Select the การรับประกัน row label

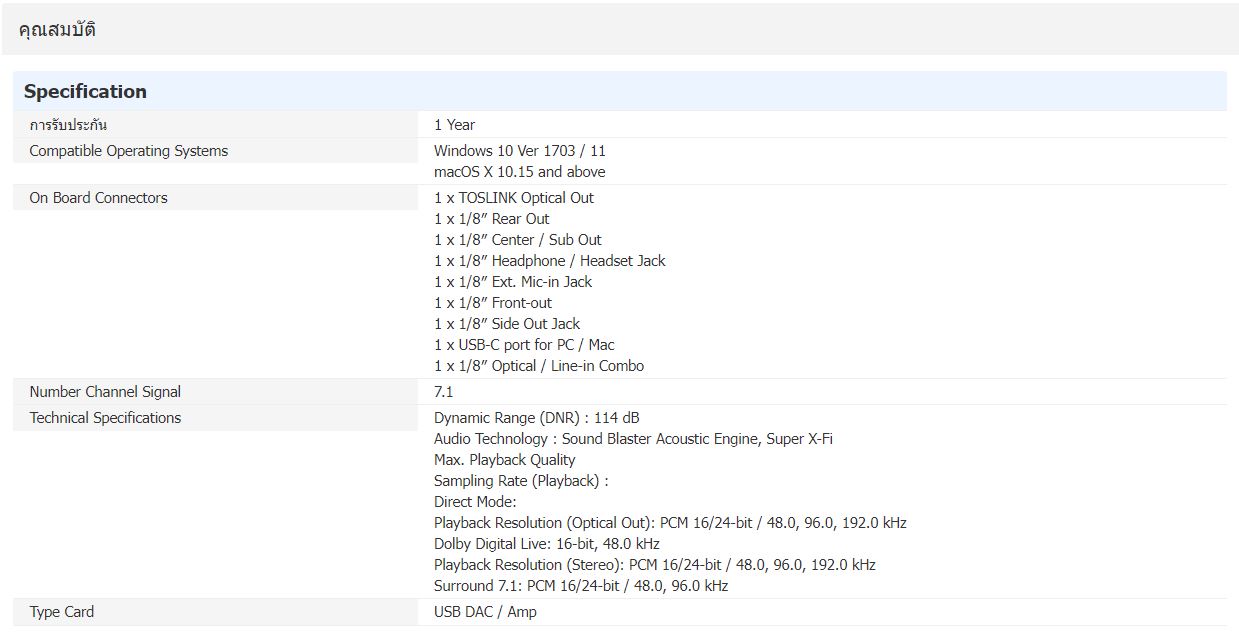[x=68, y=125]
